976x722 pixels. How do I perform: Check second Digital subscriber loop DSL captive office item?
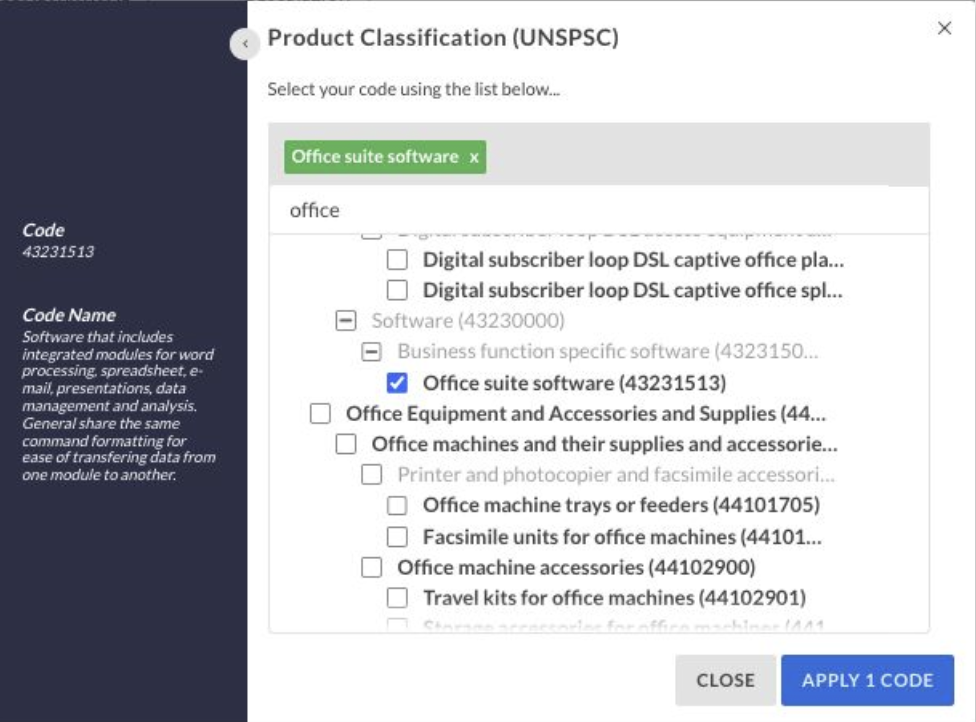pyautogui.click(x=397, y=291)
